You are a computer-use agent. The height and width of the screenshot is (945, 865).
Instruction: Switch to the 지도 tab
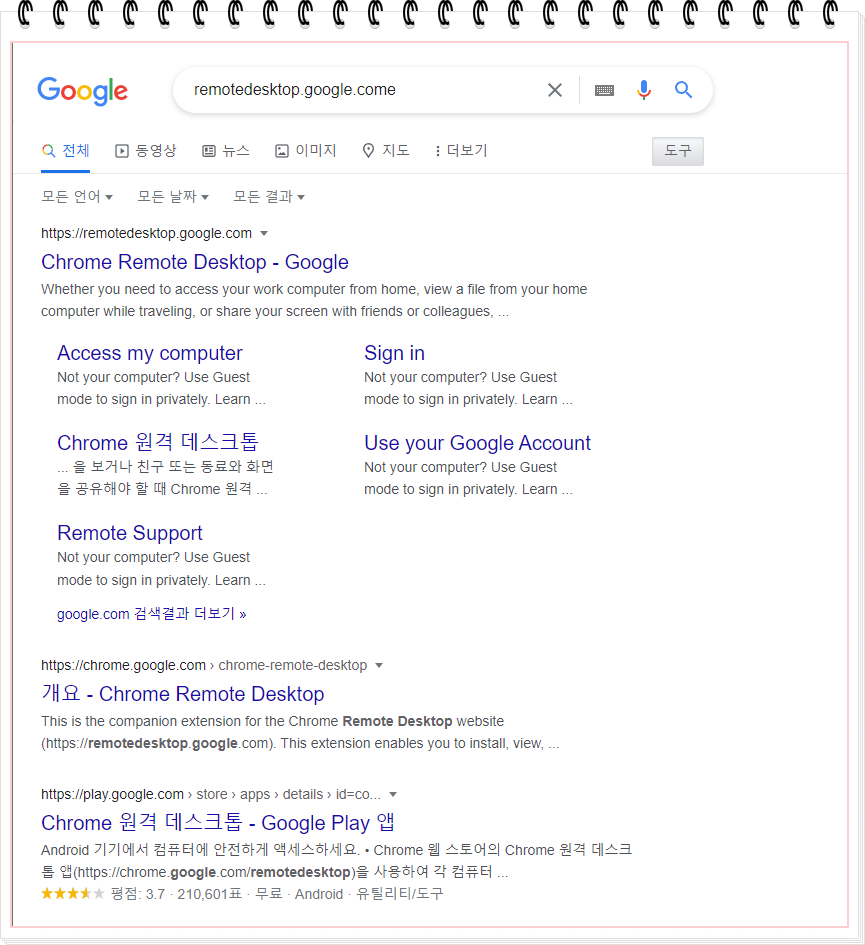tap(386, 151)
